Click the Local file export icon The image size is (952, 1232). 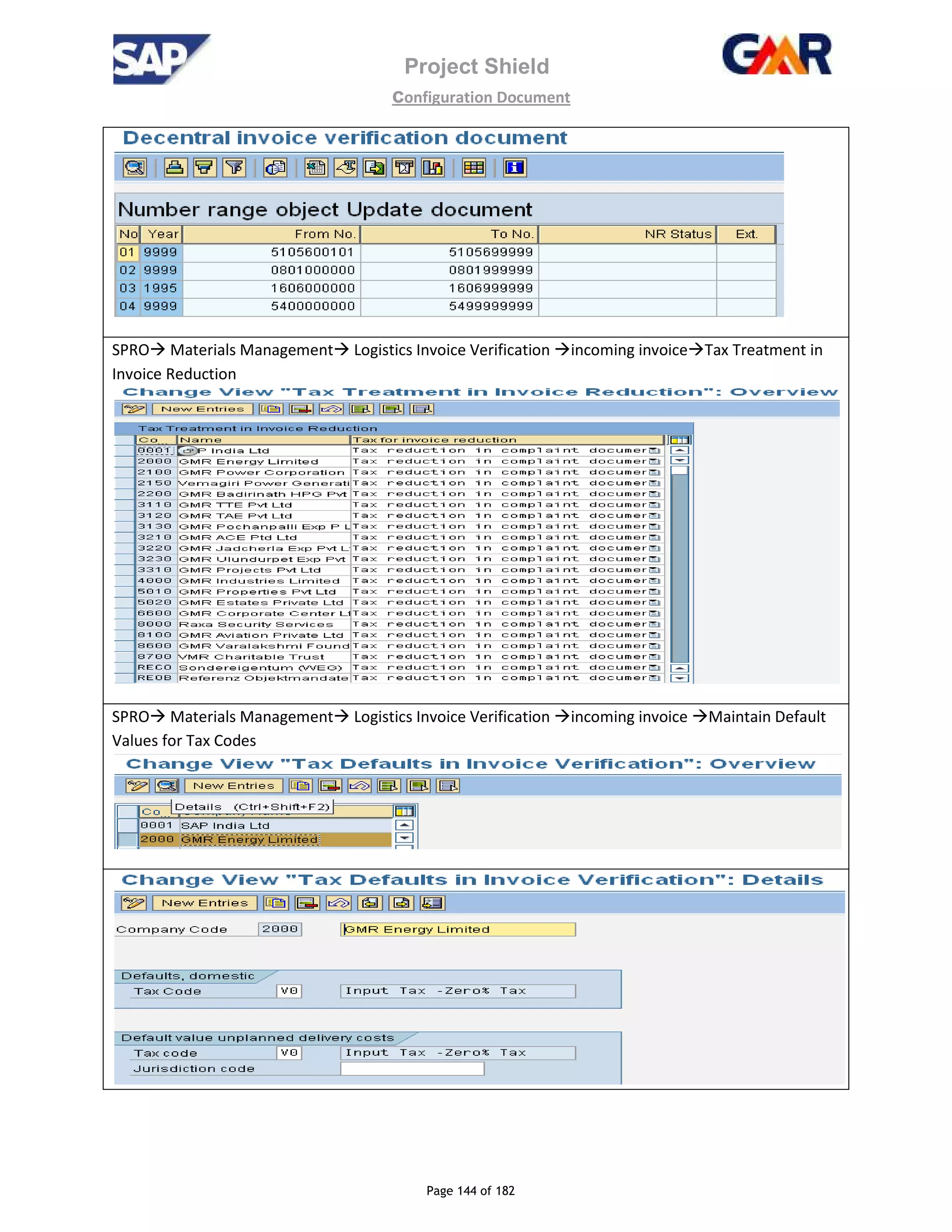(375, 167)
